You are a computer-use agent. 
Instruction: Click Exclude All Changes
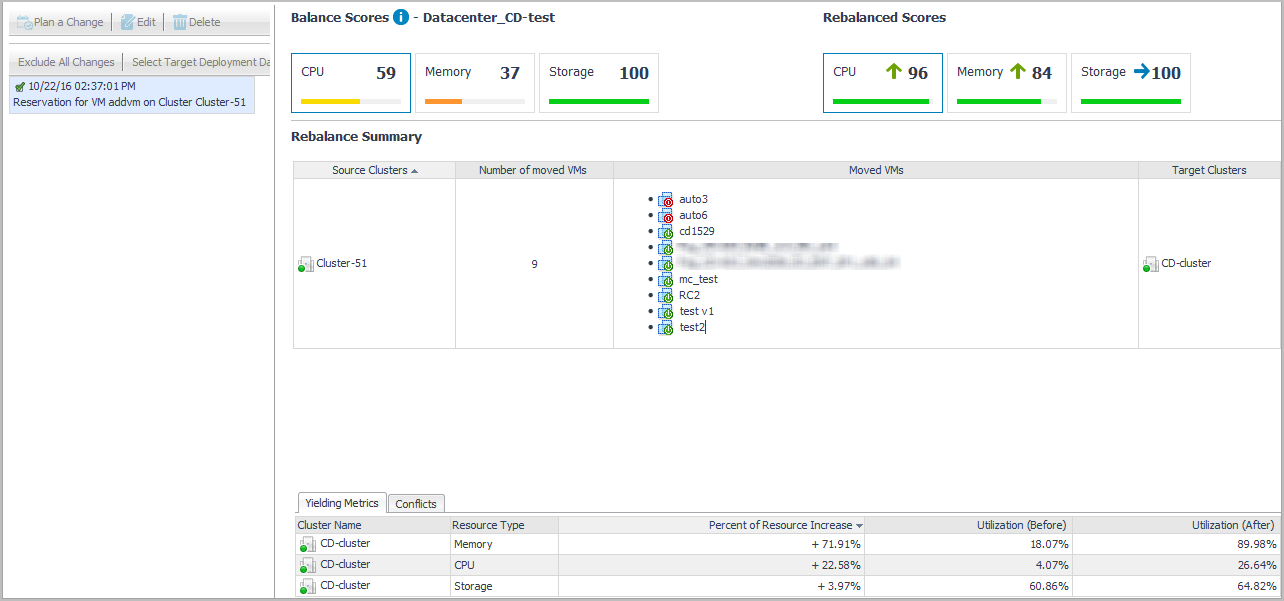(66, 62)
